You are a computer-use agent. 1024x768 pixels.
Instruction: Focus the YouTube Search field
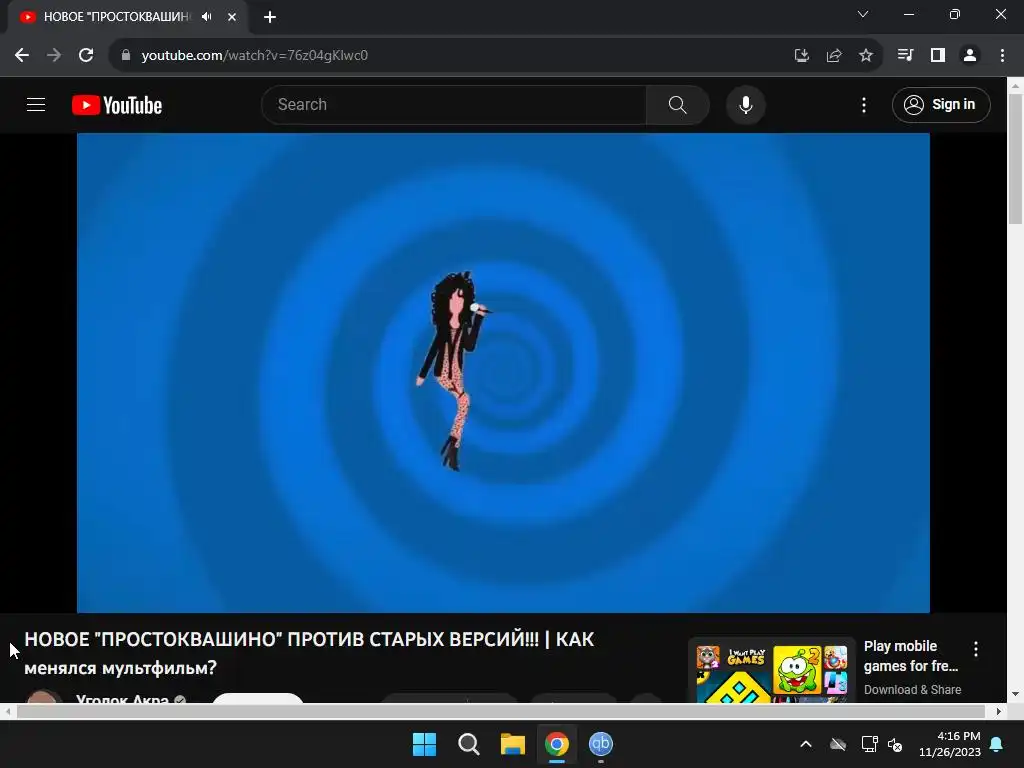pyautogui.click(x=454, y=104)
